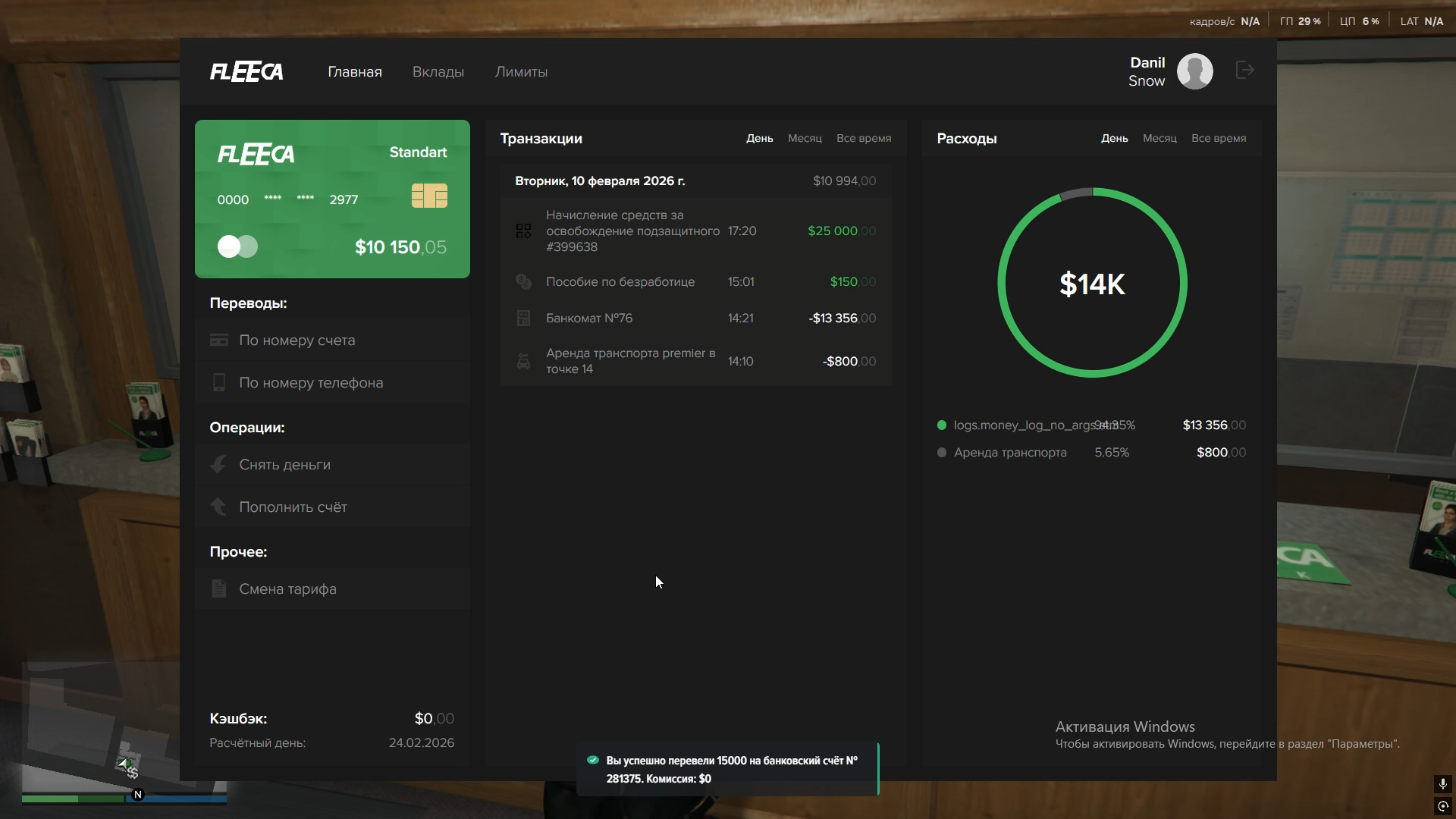The image size is (1456, 819).
Task: Click the Danil Snow profile avatar
Action: [x=1194, y=71]
